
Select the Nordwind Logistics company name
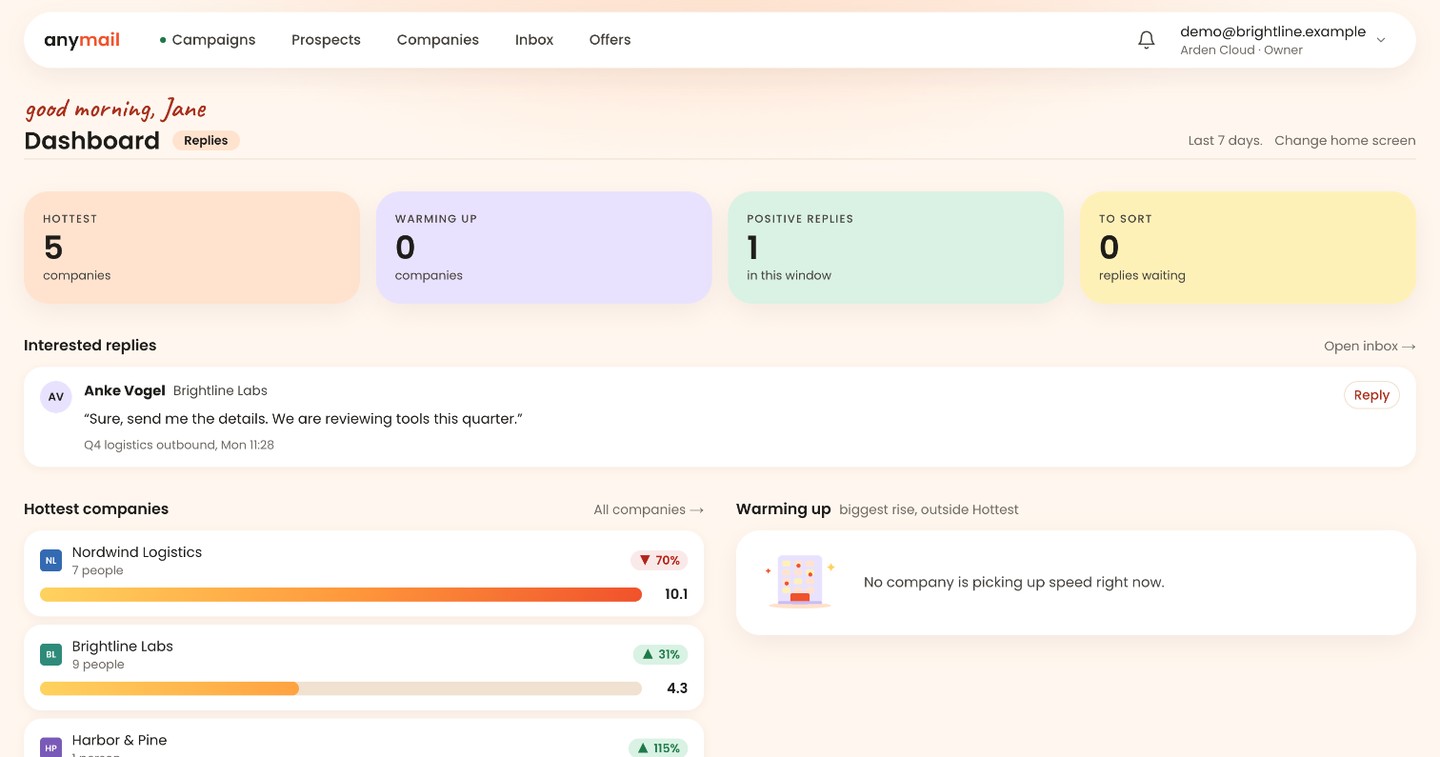(137, 552)
